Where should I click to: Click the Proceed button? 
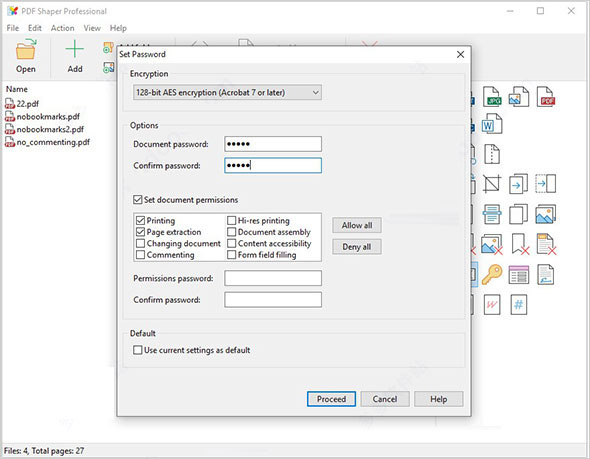point(331,399)
